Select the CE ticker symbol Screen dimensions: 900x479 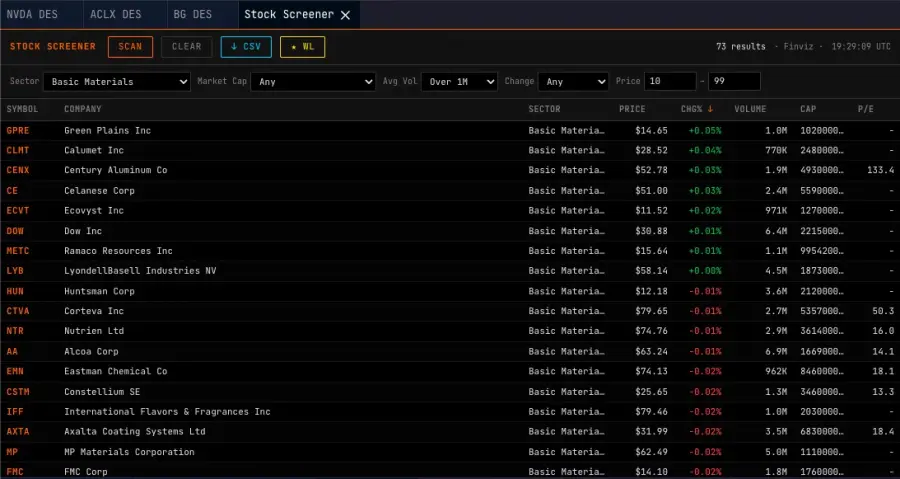tap(12, 190)
